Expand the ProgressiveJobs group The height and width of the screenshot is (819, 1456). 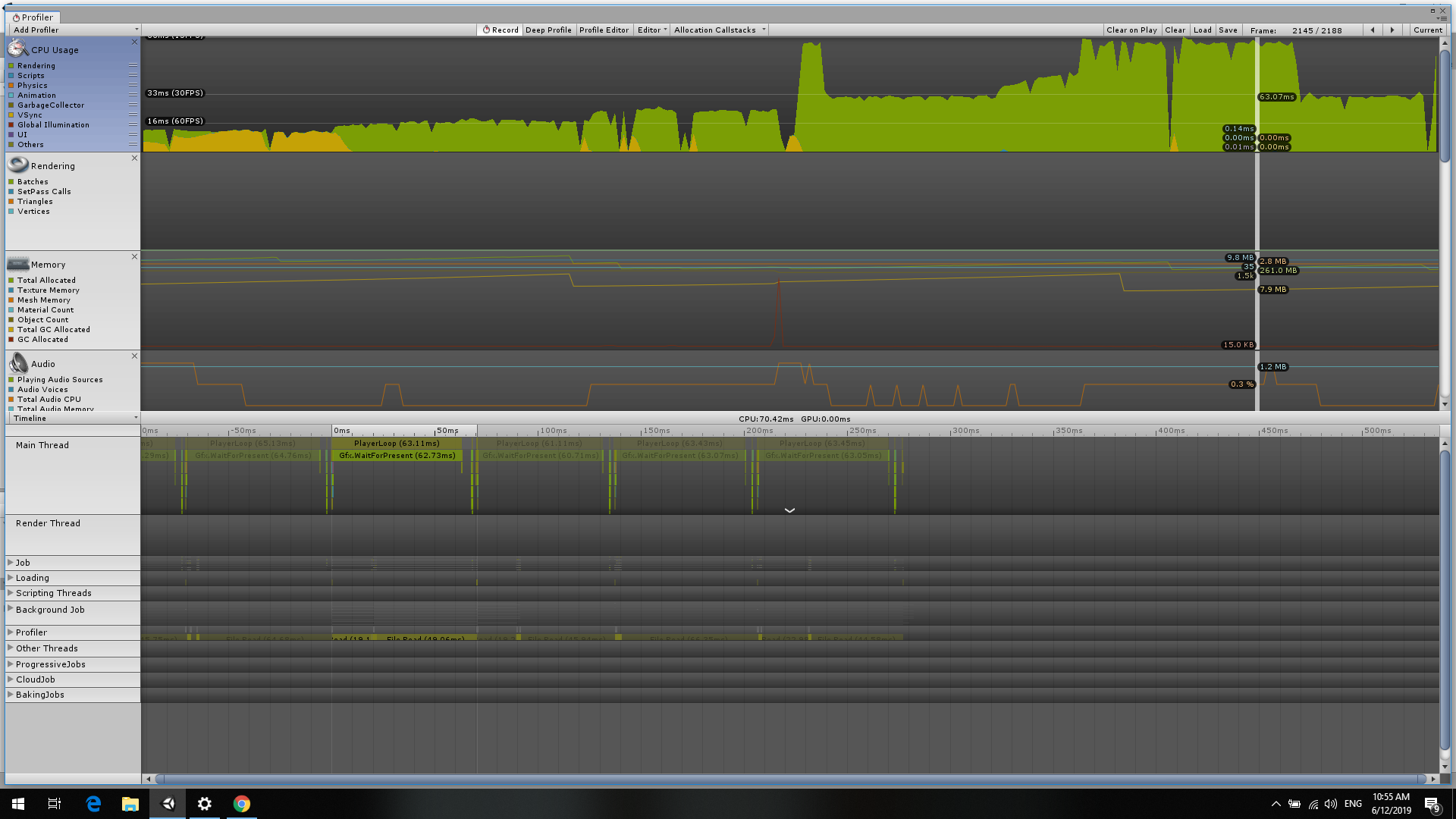pos(11,664)
